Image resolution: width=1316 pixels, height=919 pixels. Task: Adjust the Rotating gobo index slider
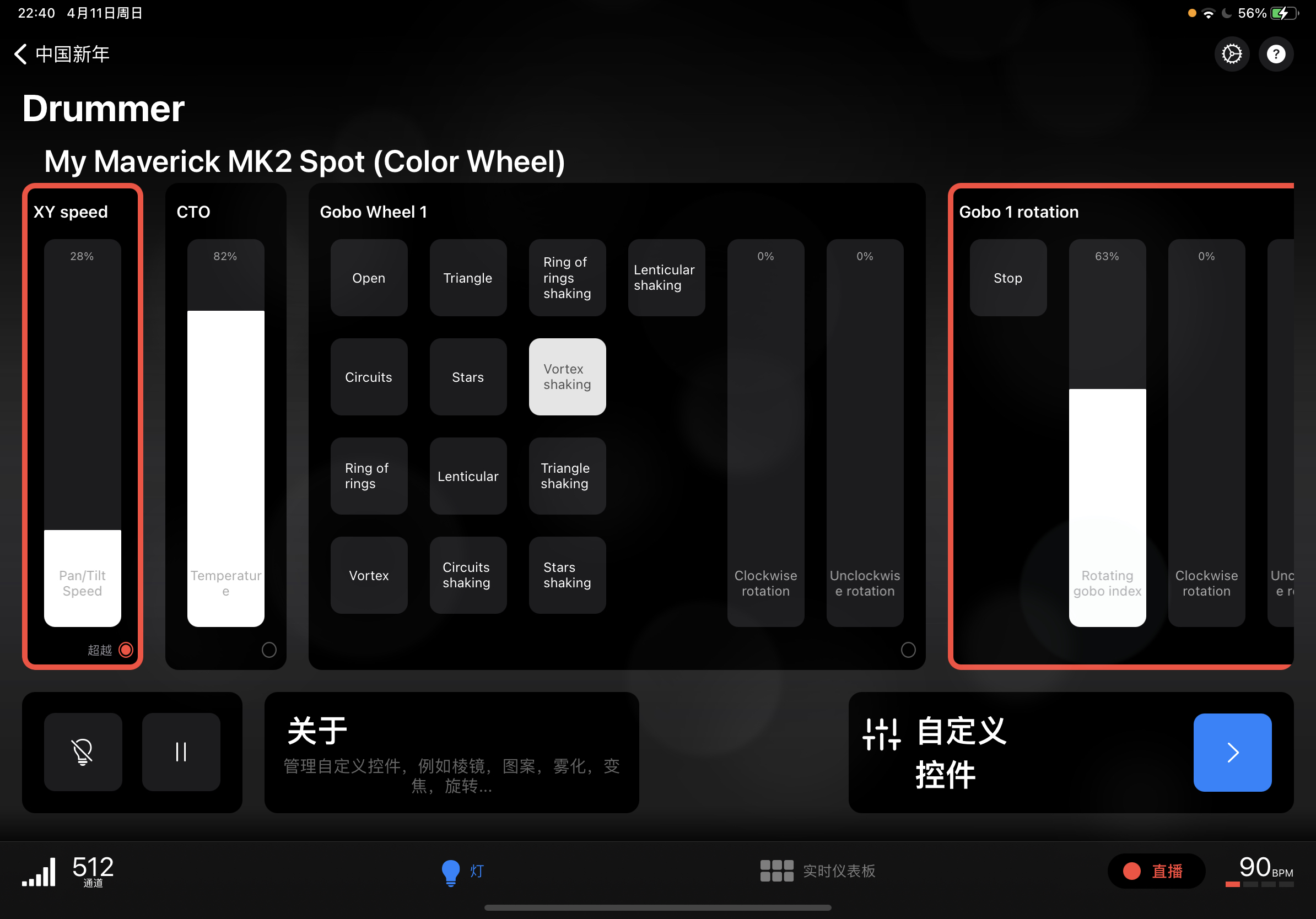click(x=1107, y=433)
